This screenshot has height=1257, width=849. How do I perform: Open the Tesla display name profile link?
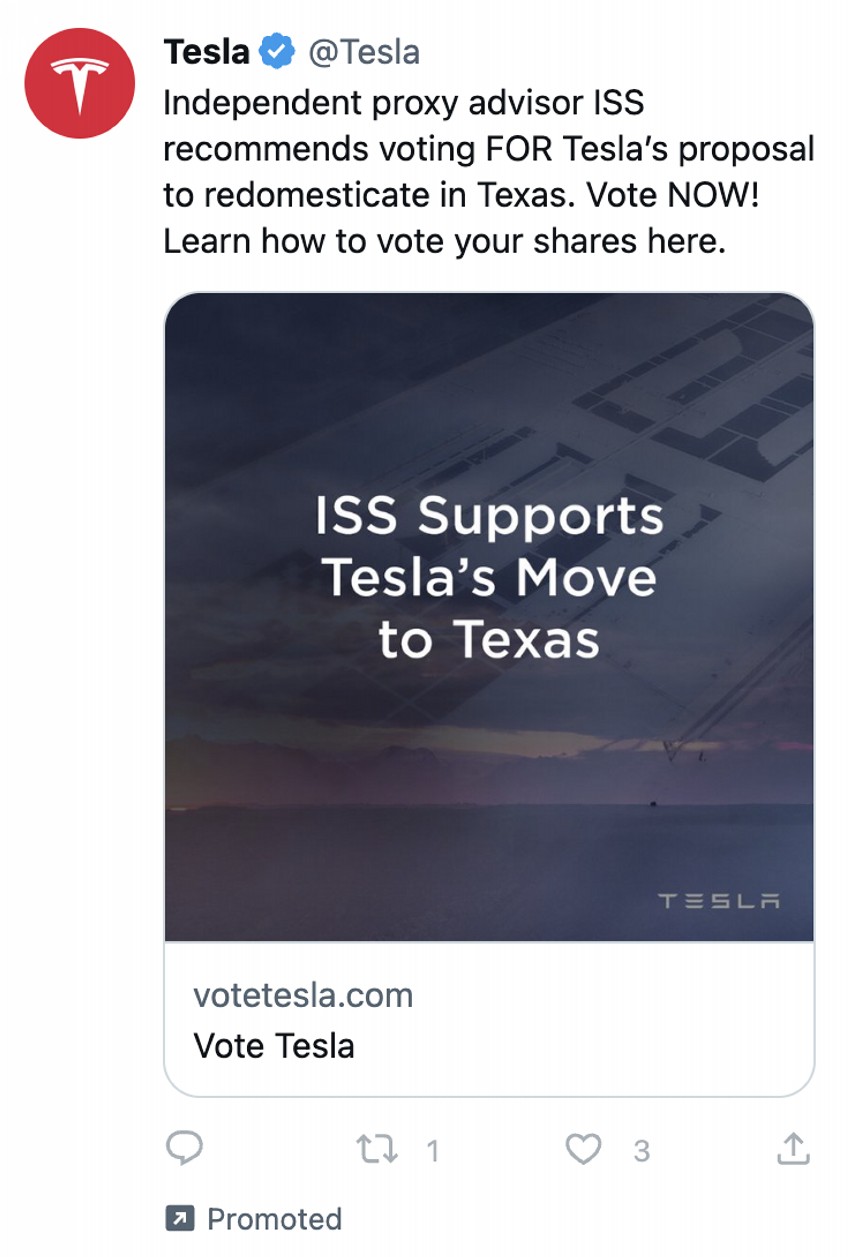click(x=206, y=52)
